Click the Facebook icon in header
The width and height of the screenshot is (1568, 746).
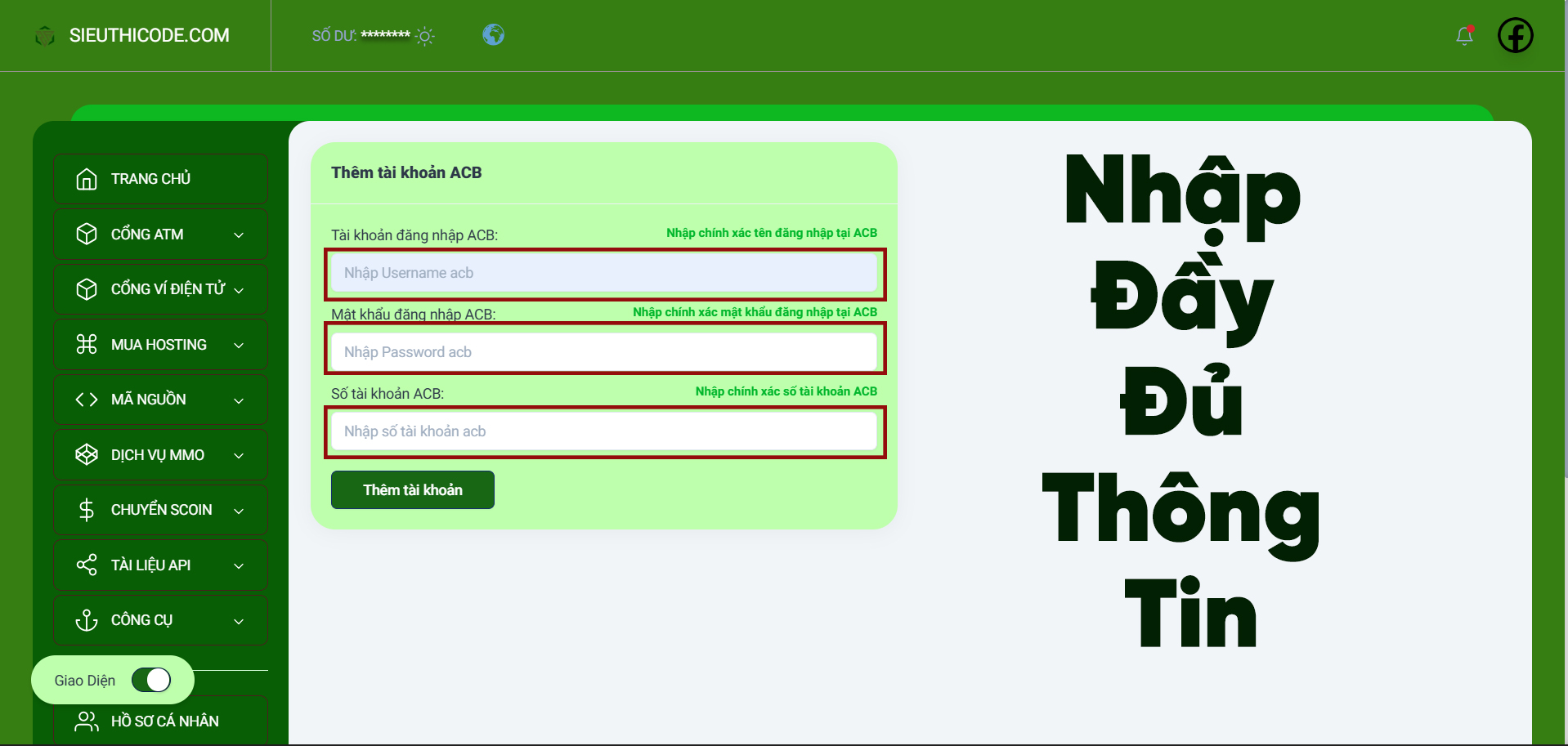click(1515, 35)
